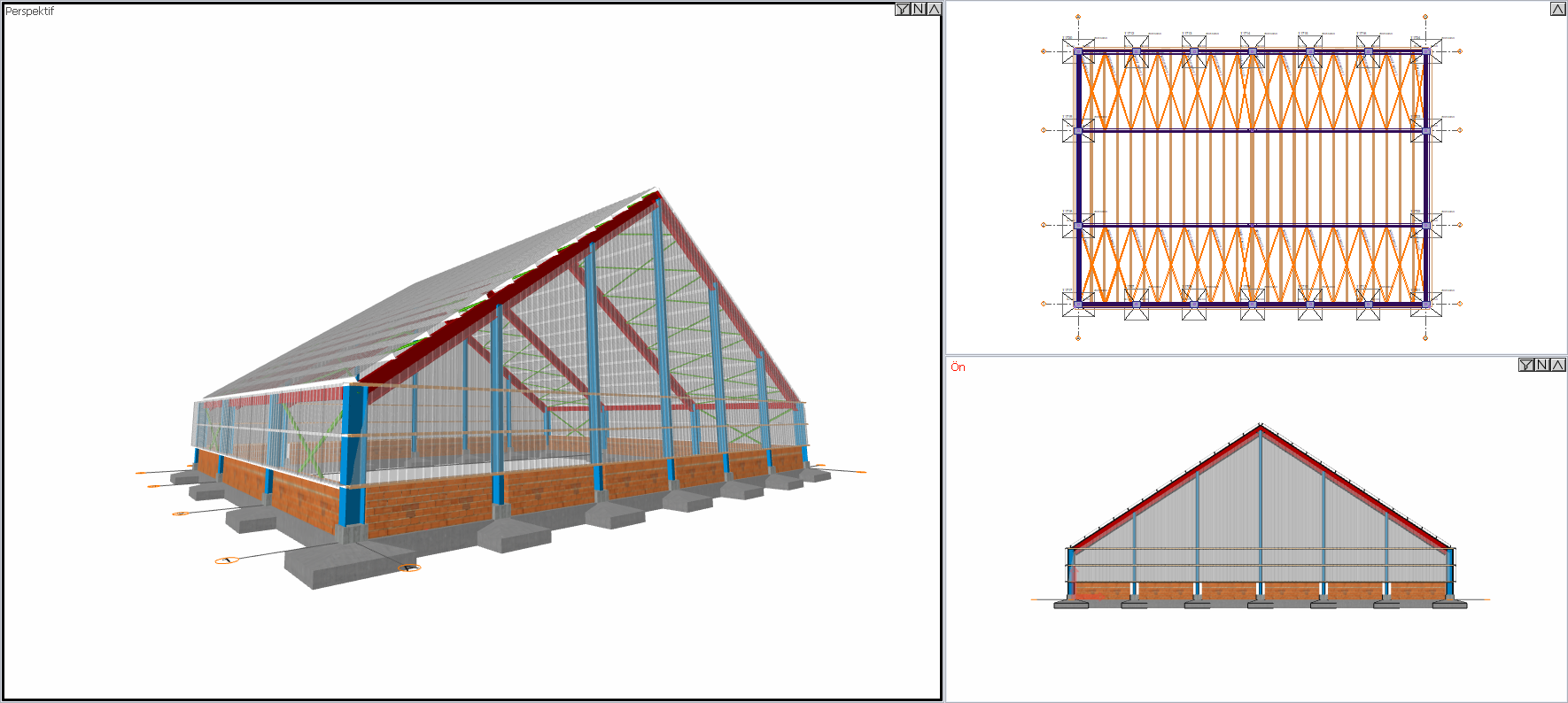Select the blue front corner column in Perspektif
The height and width of the screenshot is (703, 1568).
353,456
